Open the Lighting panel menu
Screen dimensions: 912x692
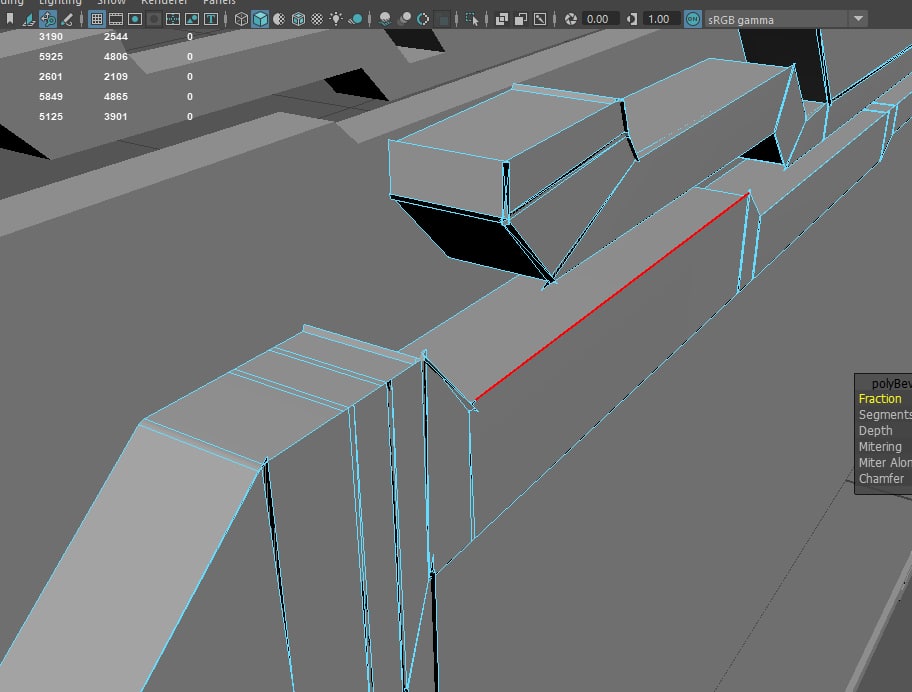coord(60,2)
